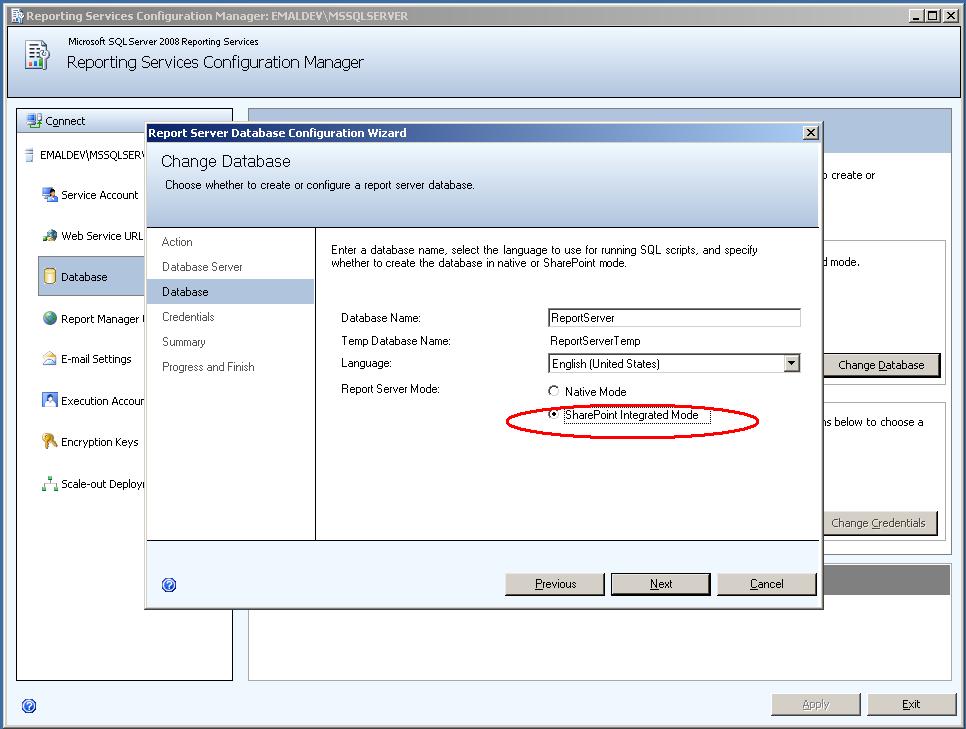This screenshot has width=966, height=729.
Task: Open help from the wizard help icon
Action: click(x=169, y=585)
